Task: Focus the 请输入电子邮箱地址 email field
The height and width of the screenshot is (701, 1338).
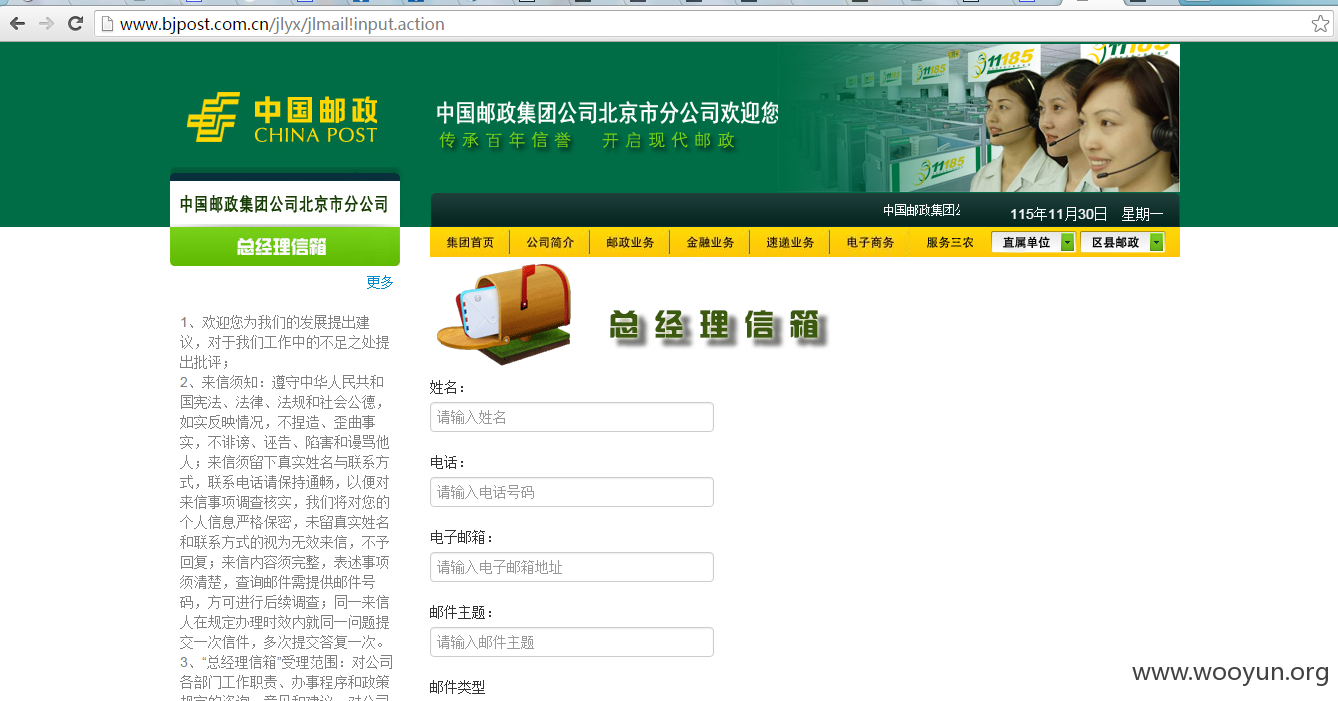Action: (572, 567)
